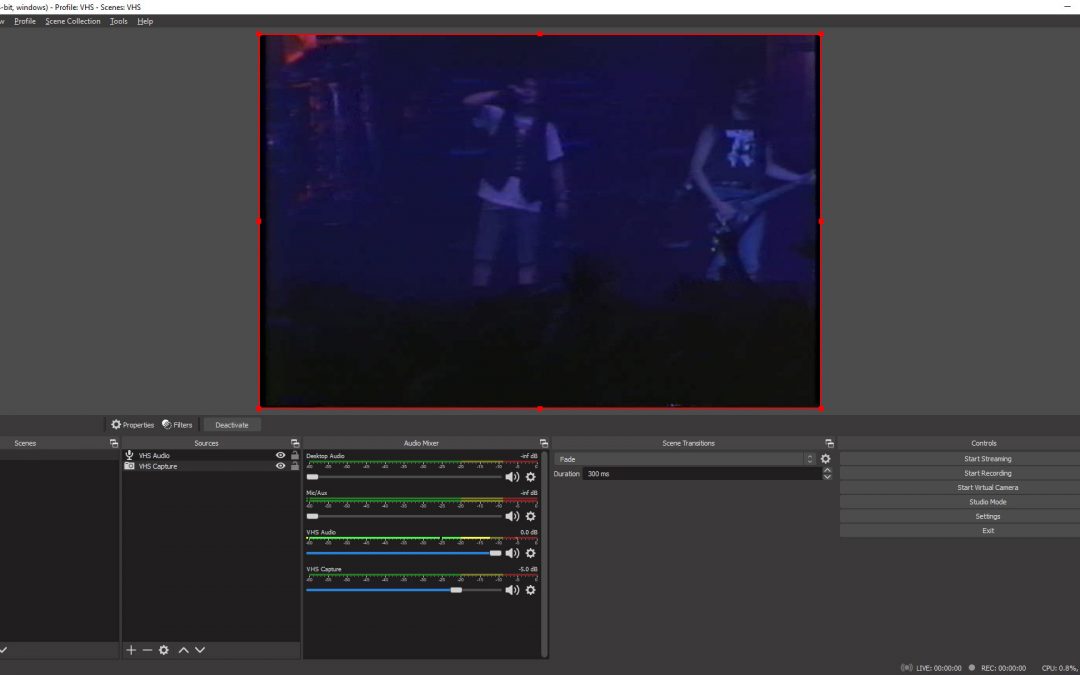Screen dimensions: 1080x675
Task: Click the remove source minus icon
Action: pos(147,650)
